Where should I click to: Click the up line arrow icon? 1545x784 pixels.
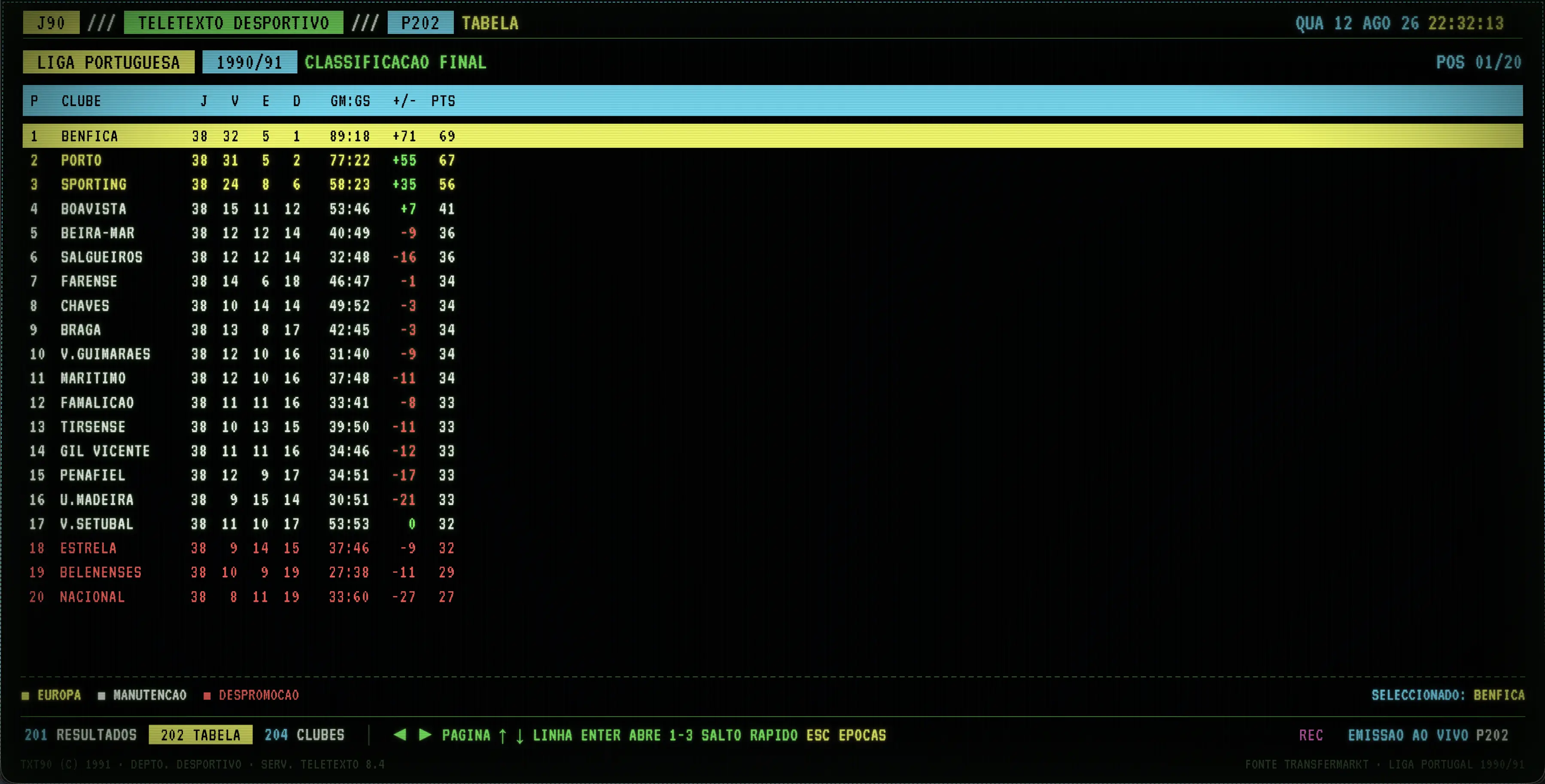[502, 735]
